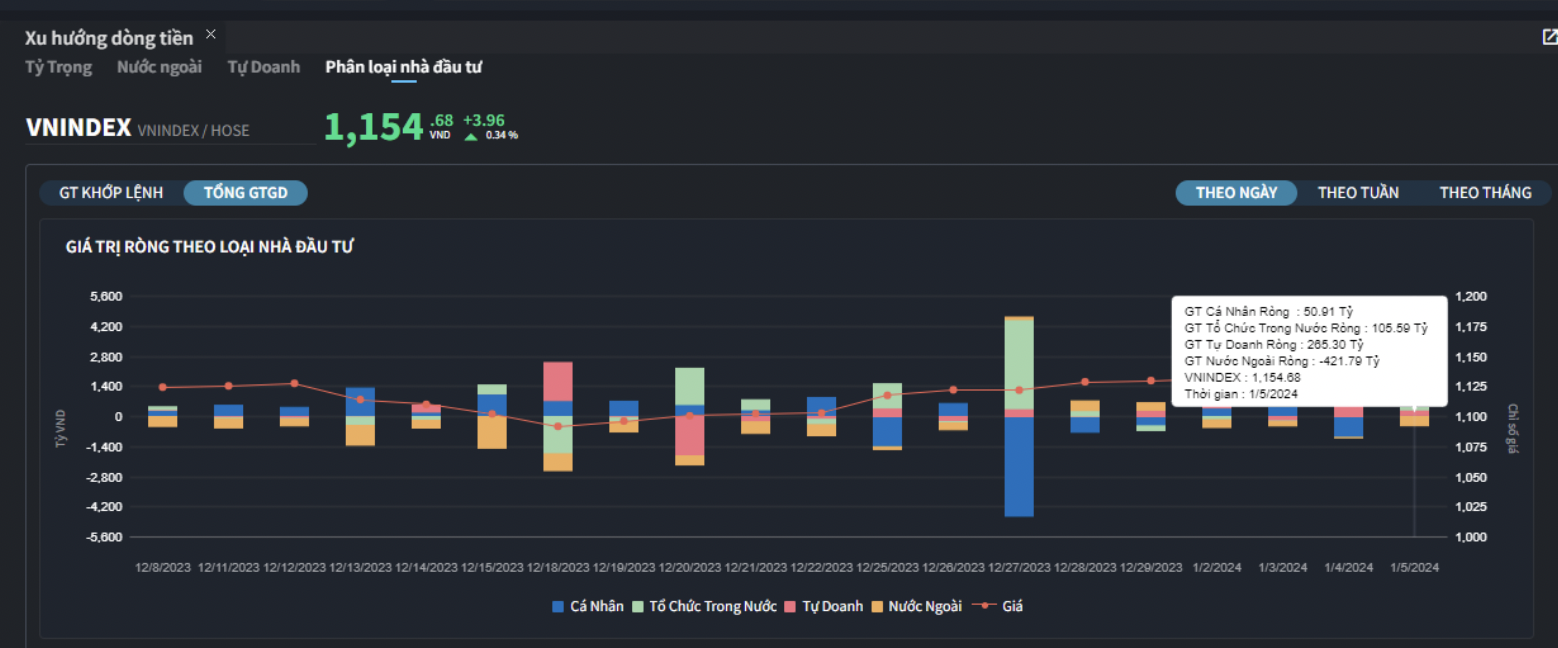1558x648 pixels.
Task: Click GT Tự Doanh Ròng tooltip line
Action: pos(1274,345)
